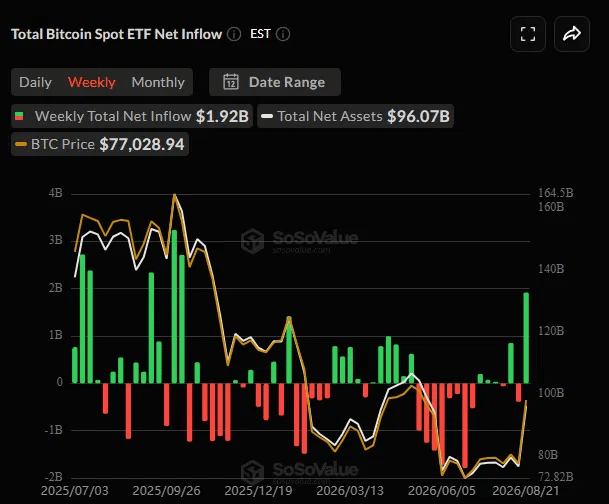Click the latest tall green bar at chart end
Image resolution: width=609 pixels, height=504 pixels.
coord(526,338)
